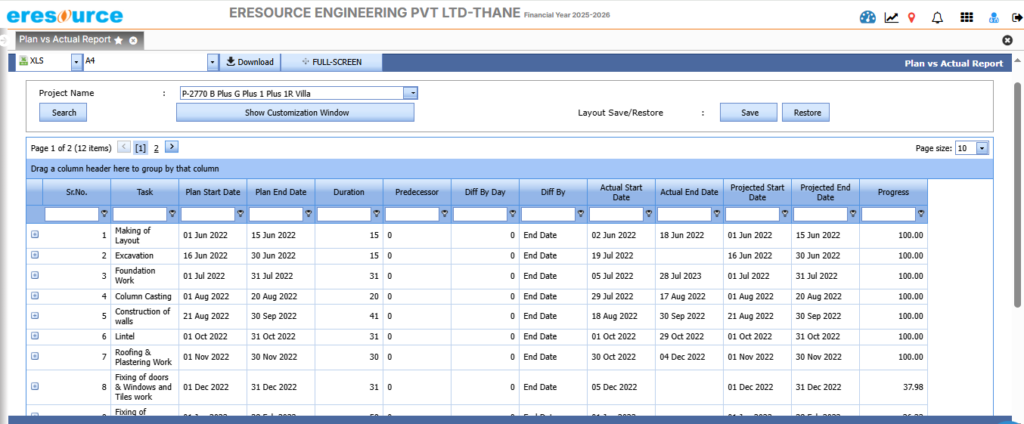The width and height of the screenshot is (1024, 424).
Task: Open the Page size dropdown
Action: point(982,148)
